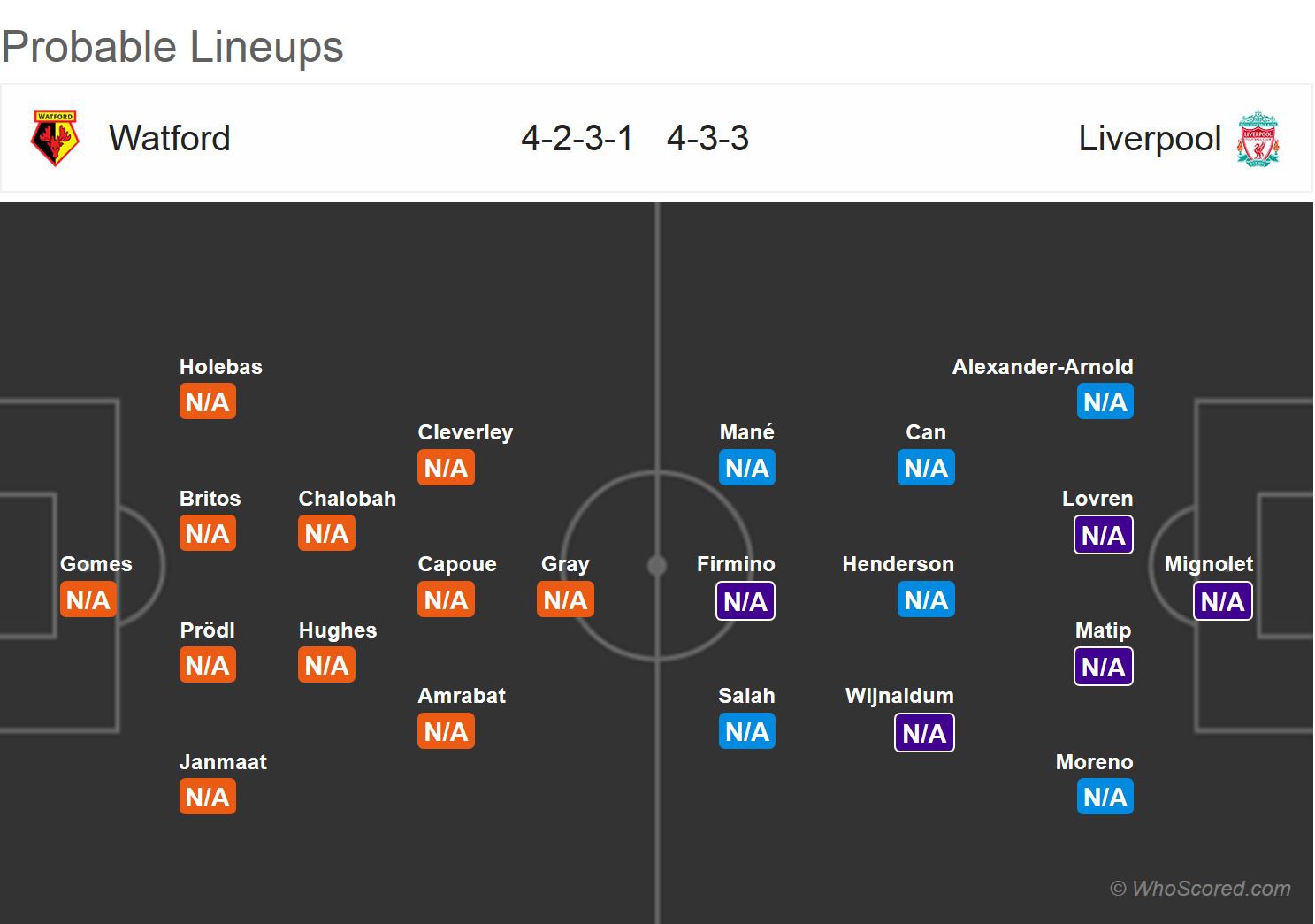
Task: Click Janmaat's N/A rating badge
Action: coord(208,797)
